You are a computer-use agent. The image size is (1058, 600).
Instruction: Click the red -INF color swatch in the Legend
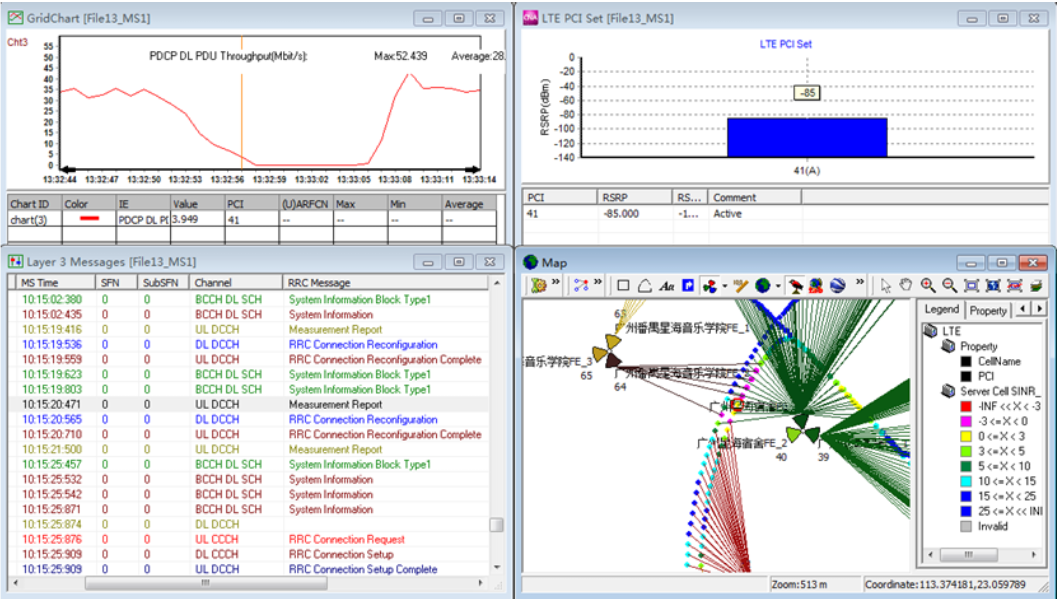(966, 406)
